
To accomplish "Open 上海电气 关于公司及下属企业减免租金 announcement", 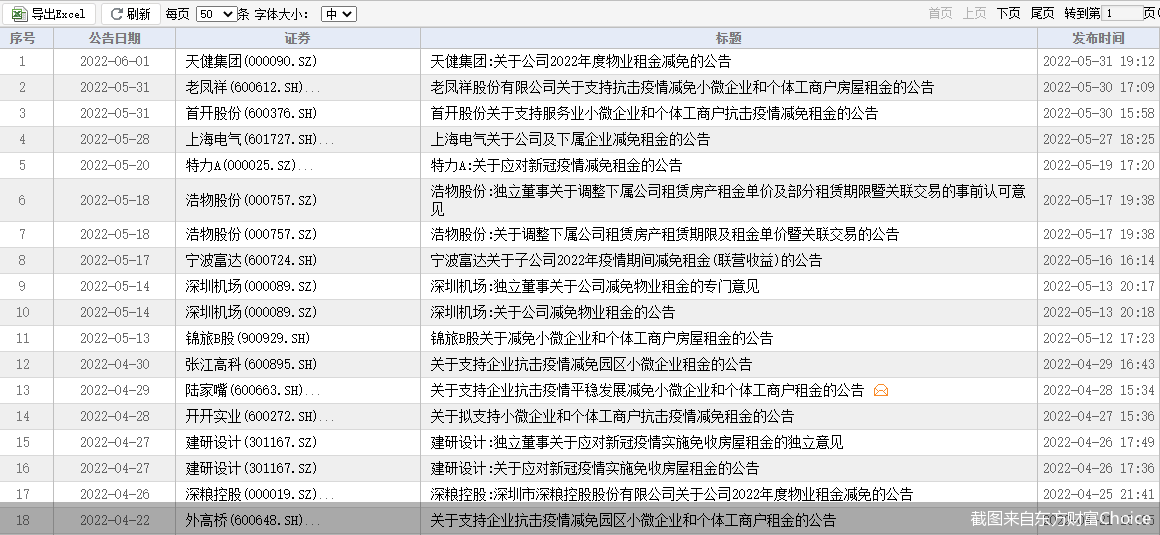I will (x=570, y=139).
